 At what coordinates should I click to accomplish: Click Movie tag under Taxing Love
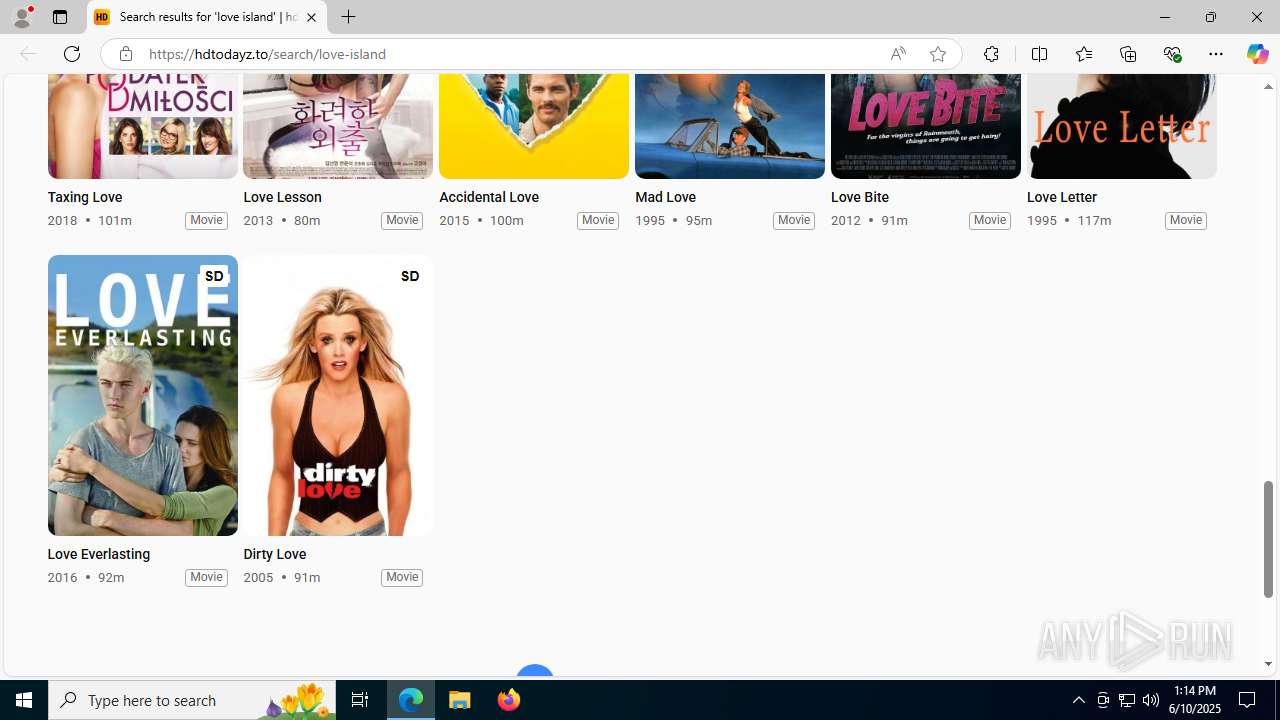point(206,220)
